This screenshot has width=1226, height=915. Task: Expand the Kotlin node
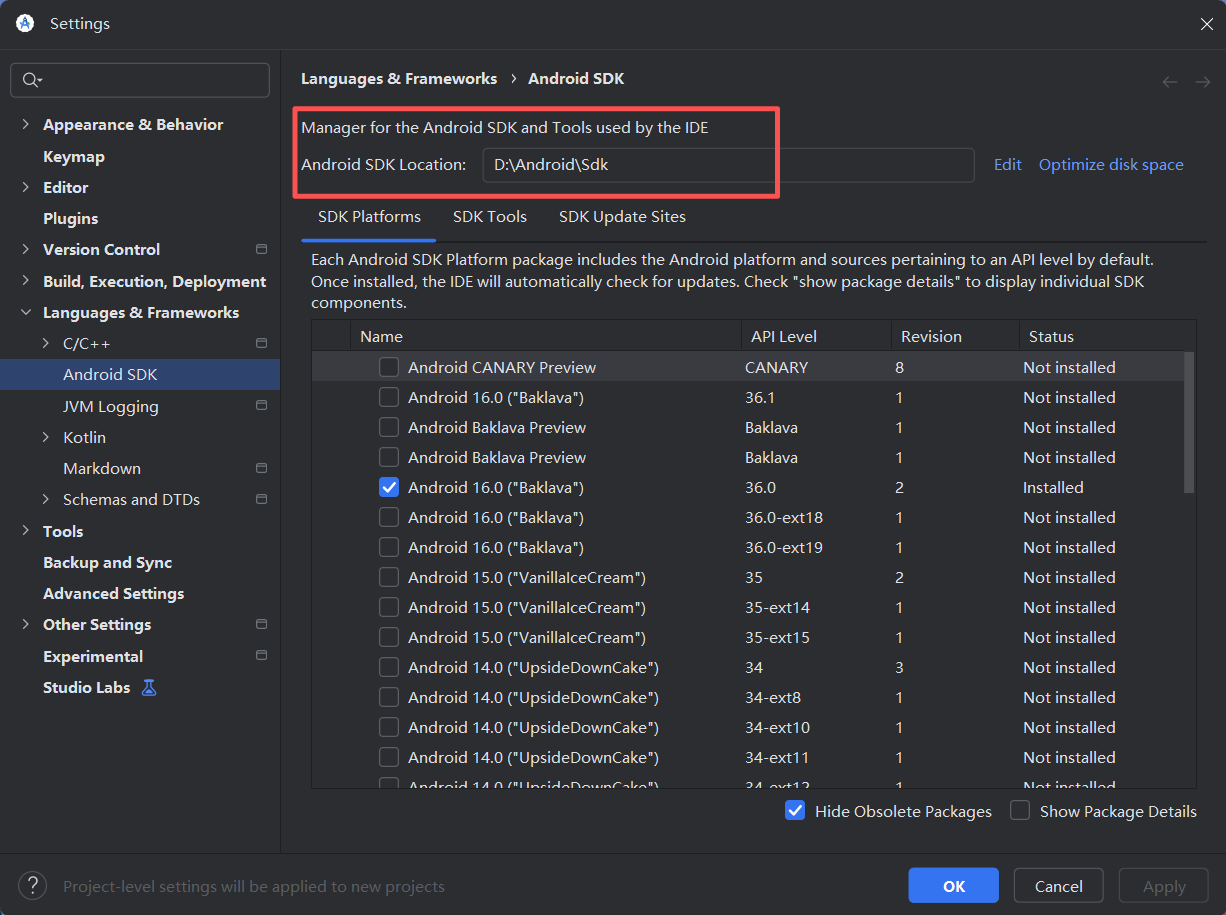point(46,437)
